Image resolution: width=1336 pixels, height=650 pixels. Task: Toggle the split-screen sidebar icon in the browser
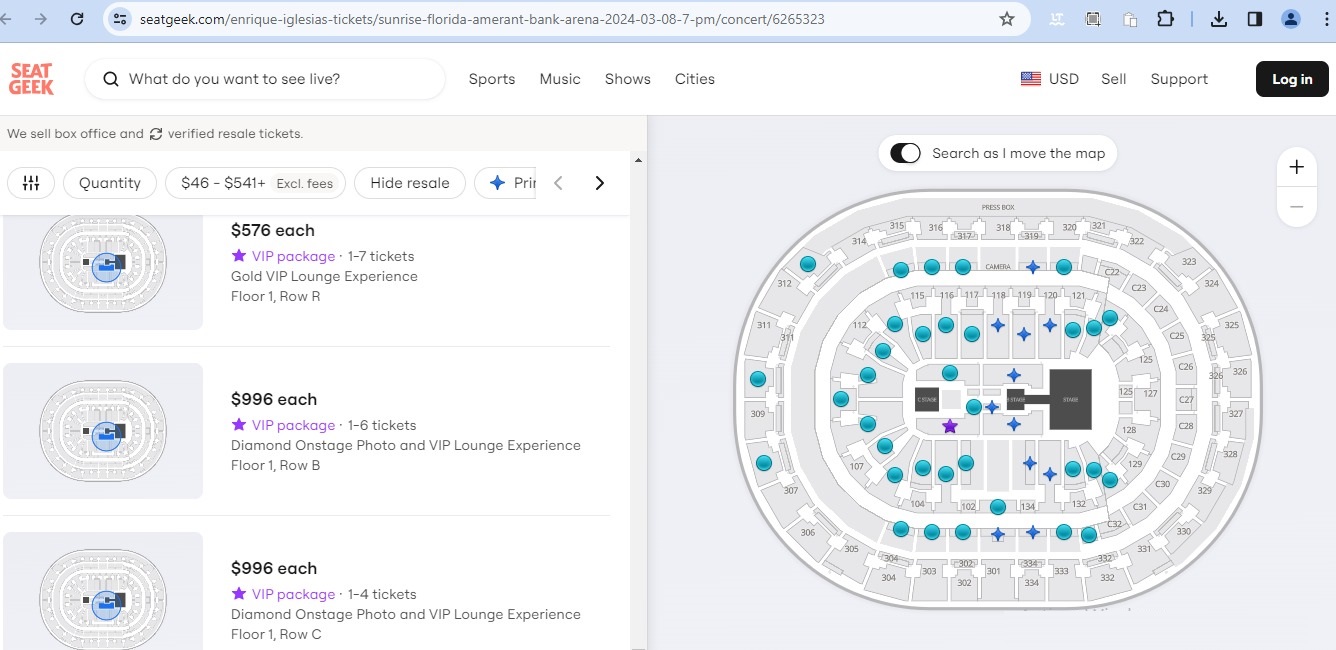(x=1253, y=18)
